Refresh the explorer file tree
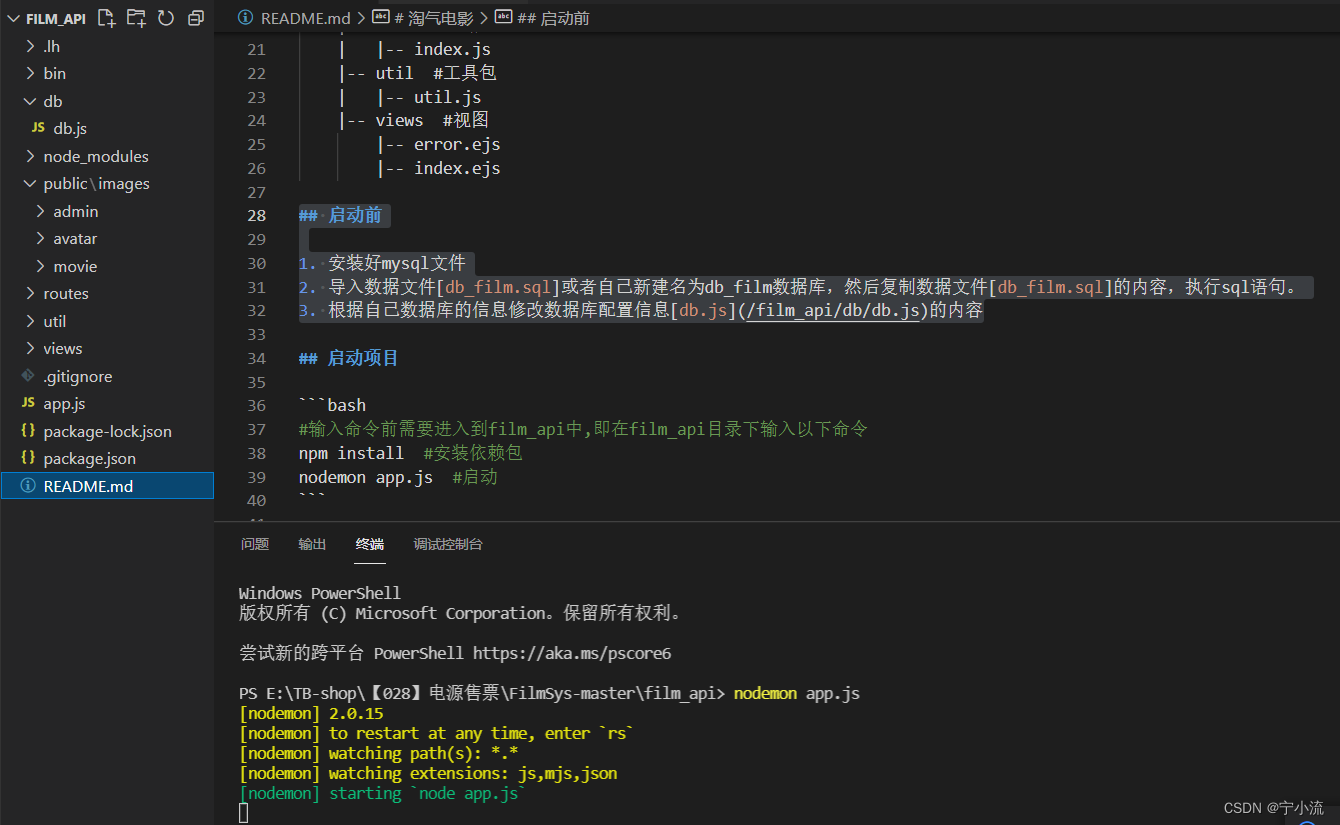Viewport: 1340px width, 825px height. tap(166, 18)
